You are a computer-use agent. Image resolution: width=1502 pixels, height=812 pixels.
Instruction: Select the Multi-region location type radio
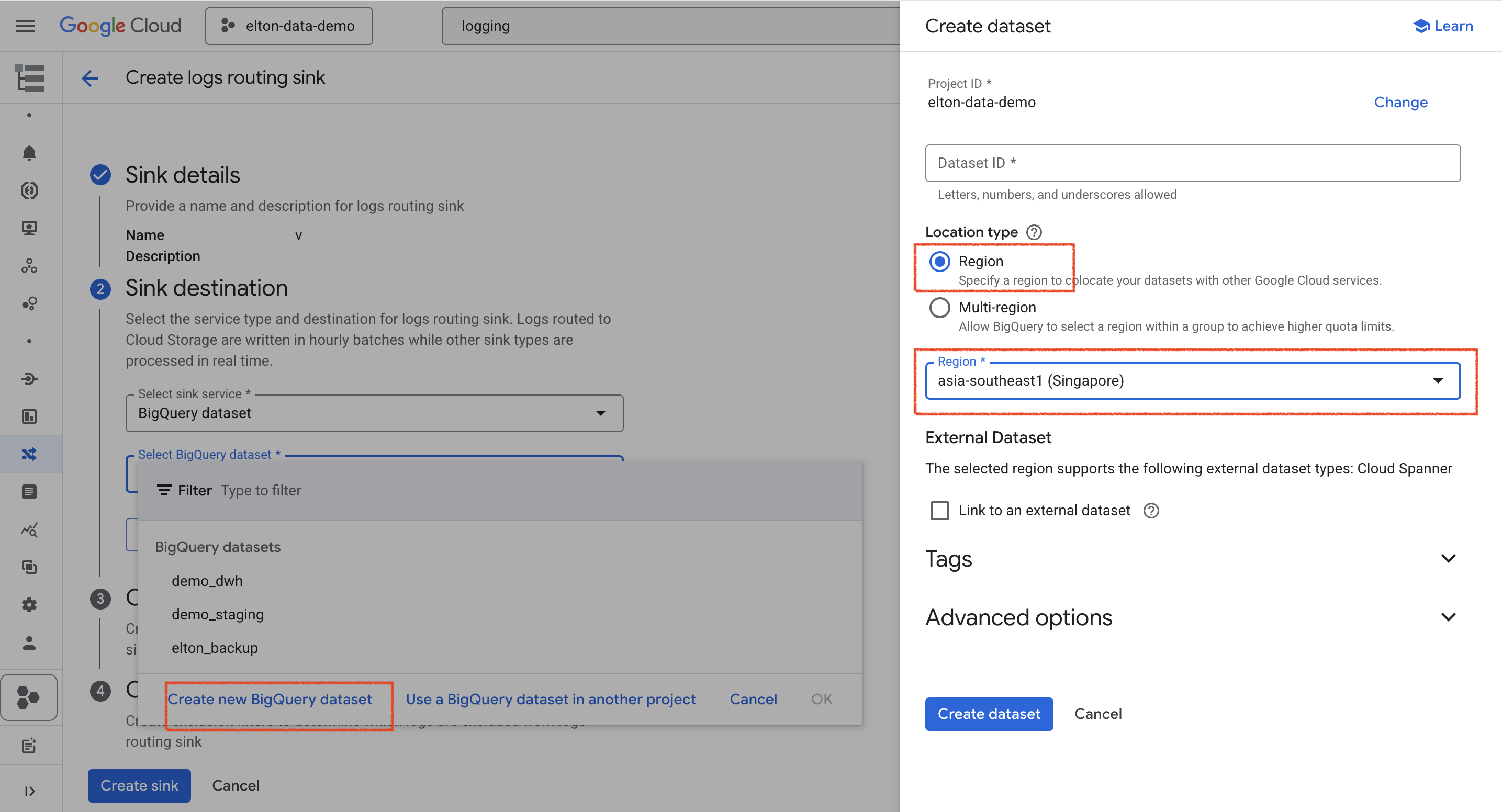point(939,307)
